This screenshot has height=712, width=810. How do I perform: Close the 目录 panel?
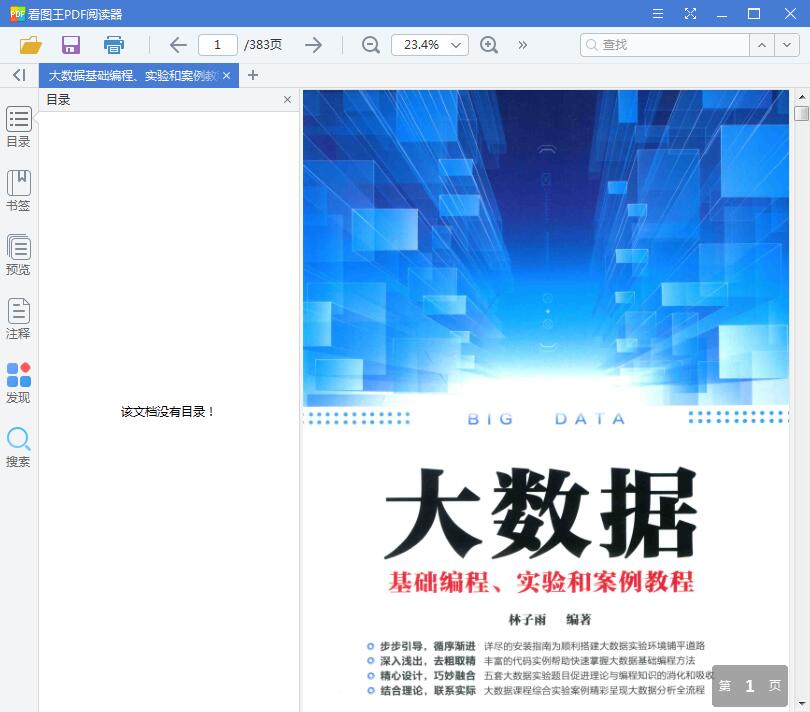[x=287, y=99]
